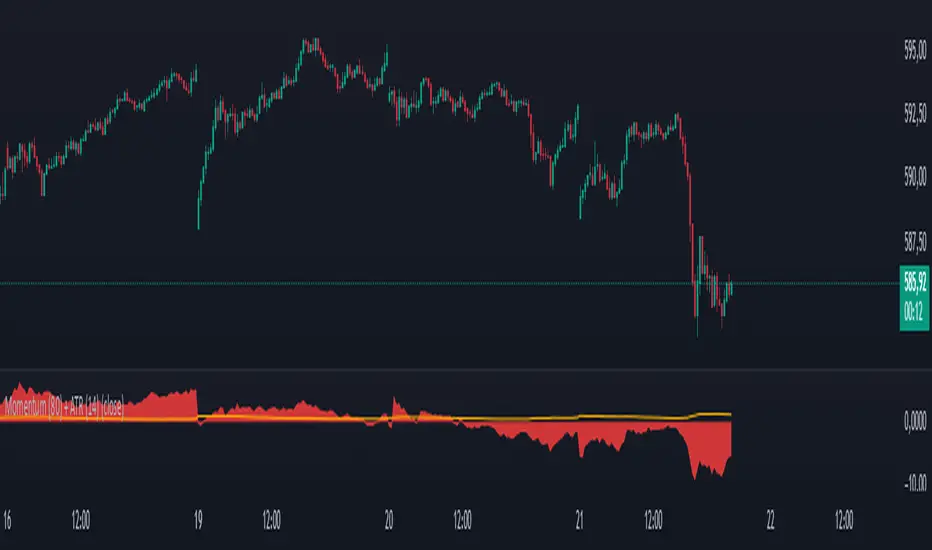Click the Momentum (80) + ATR (14) indicator label
This screenshot has height=550, width=932.
pyautogui.click(x=63, y=408)
